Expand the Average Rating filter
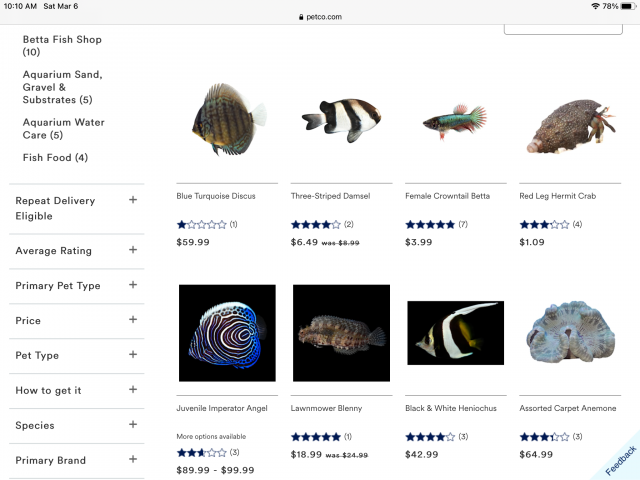Image resolution: width=640 pixels, height=480 pixels. (132, 250)
